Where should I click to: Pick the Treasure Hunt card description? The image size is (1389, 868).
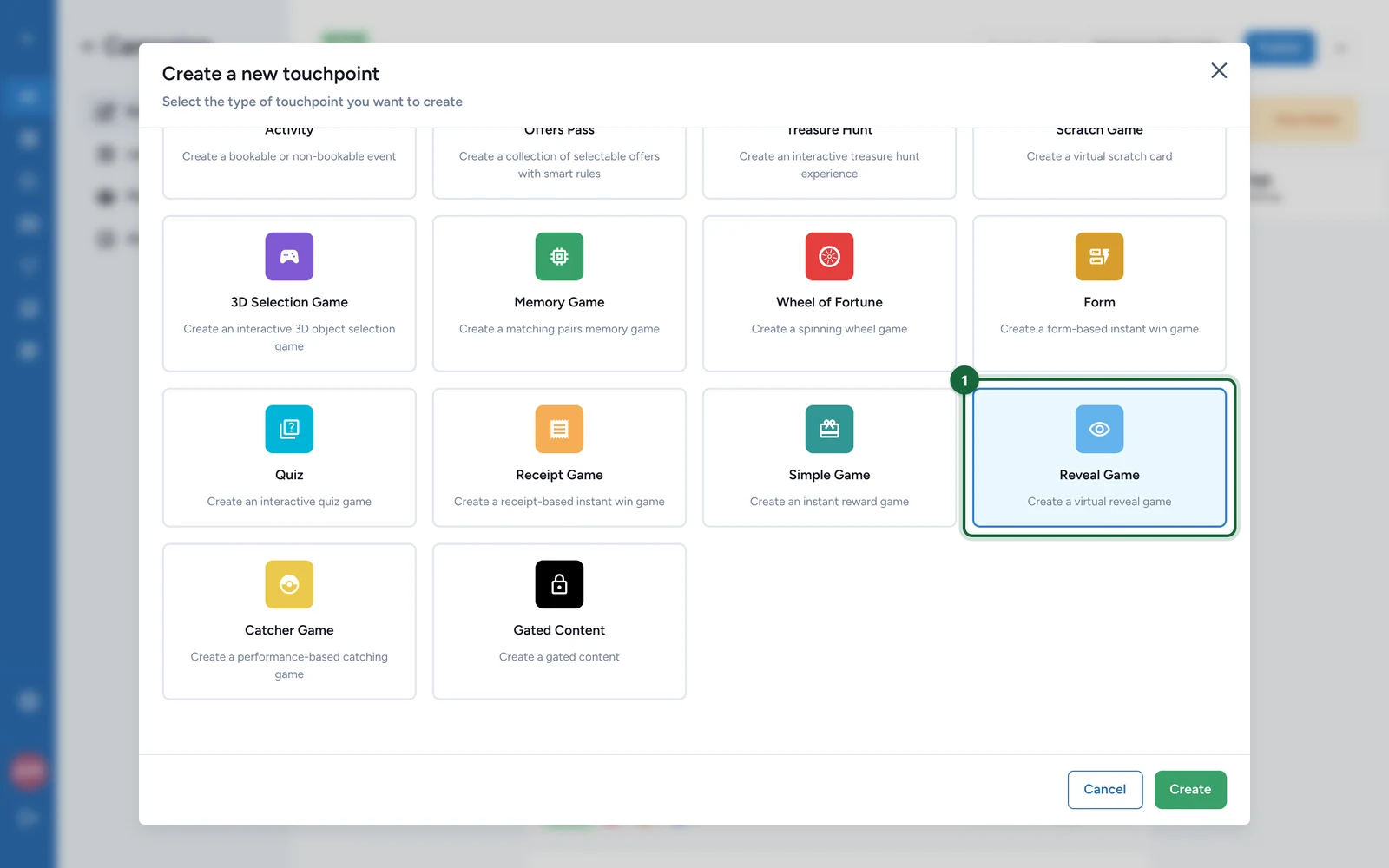pos(829,165)
